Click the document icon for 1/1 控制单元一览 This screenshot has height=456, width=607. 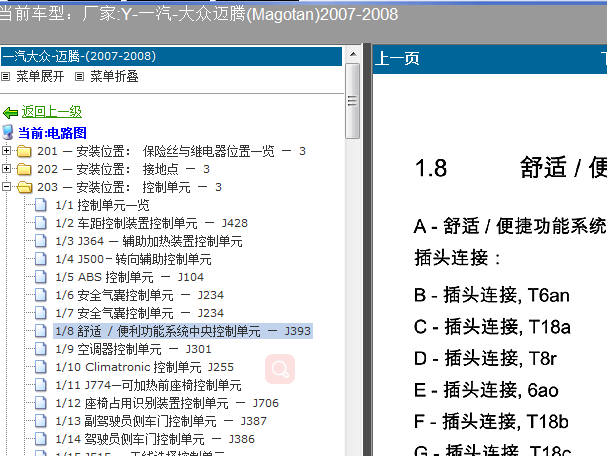coord(41,205)
